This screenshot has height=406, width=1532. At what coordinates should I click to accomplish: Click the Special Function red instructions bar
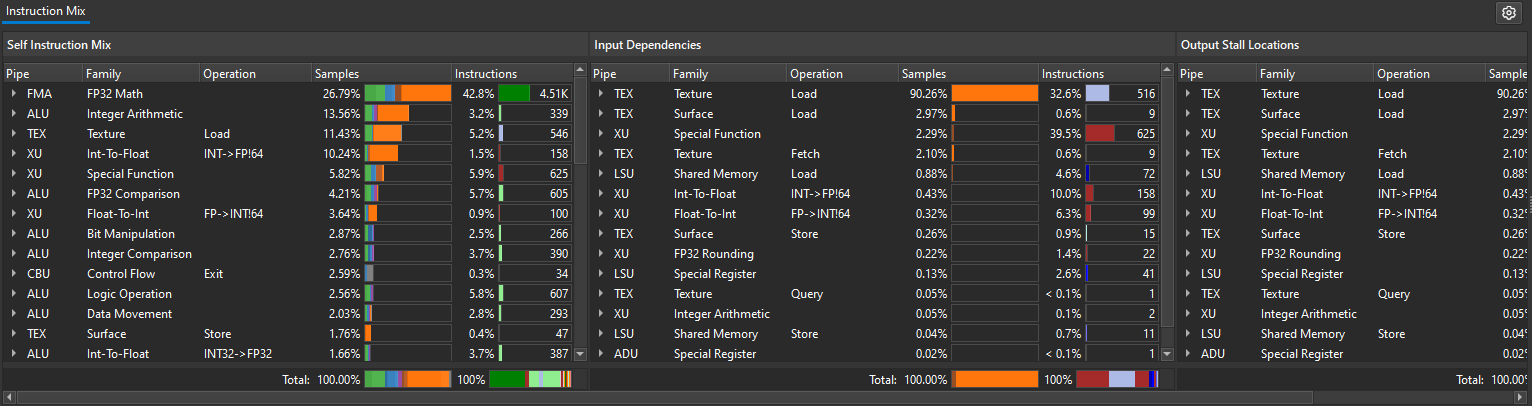click(1100, 134)
